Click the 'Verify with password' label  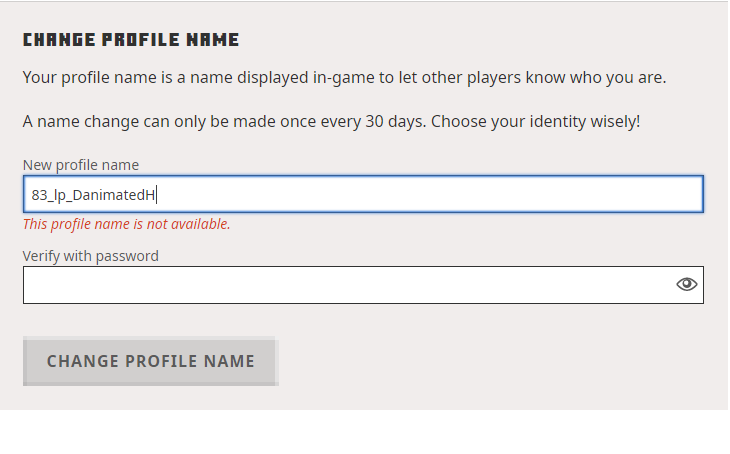pyautogui.click(x=91, y=256)
